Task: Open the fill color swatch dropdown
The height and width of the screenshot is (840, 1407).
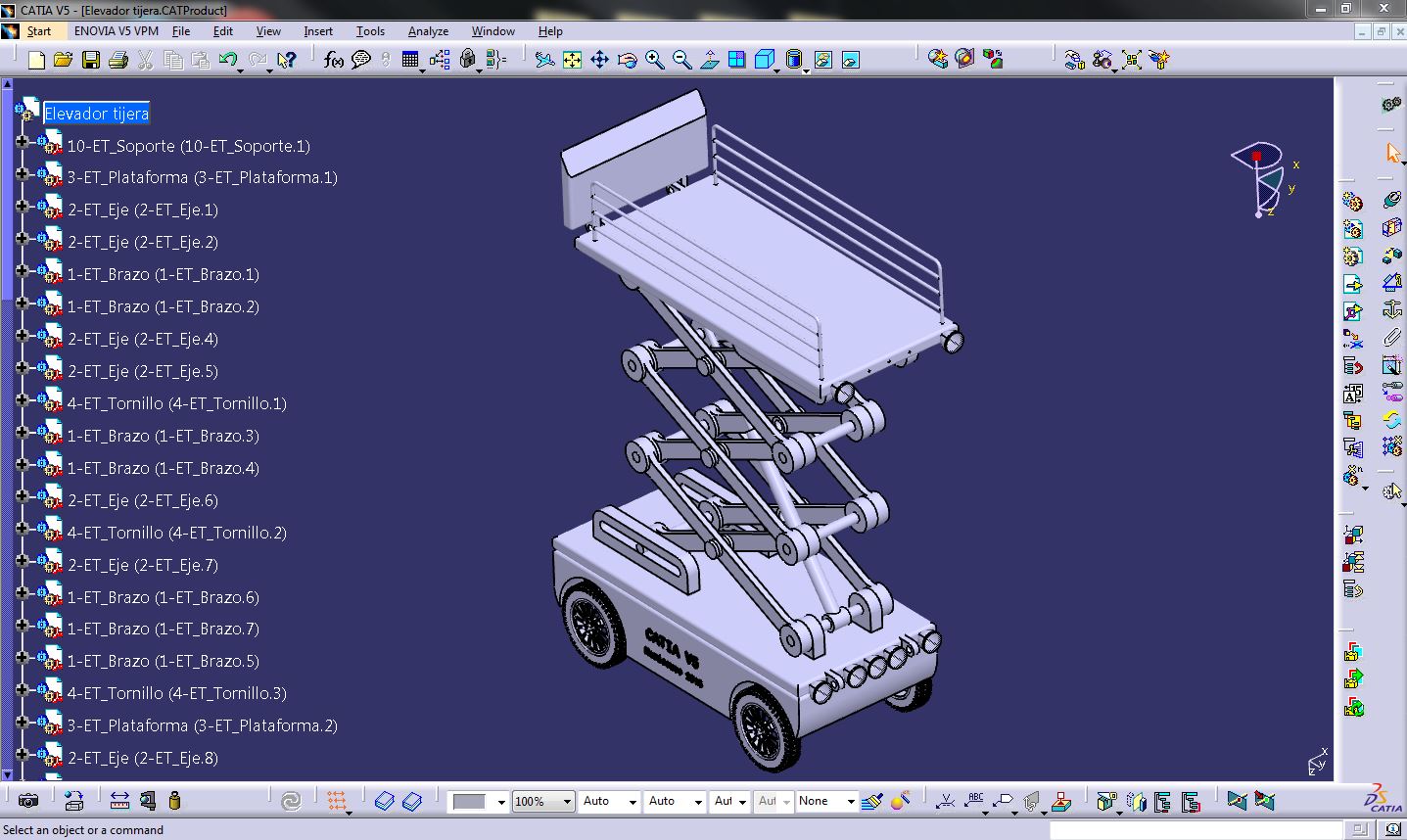Action: (501, 802)
